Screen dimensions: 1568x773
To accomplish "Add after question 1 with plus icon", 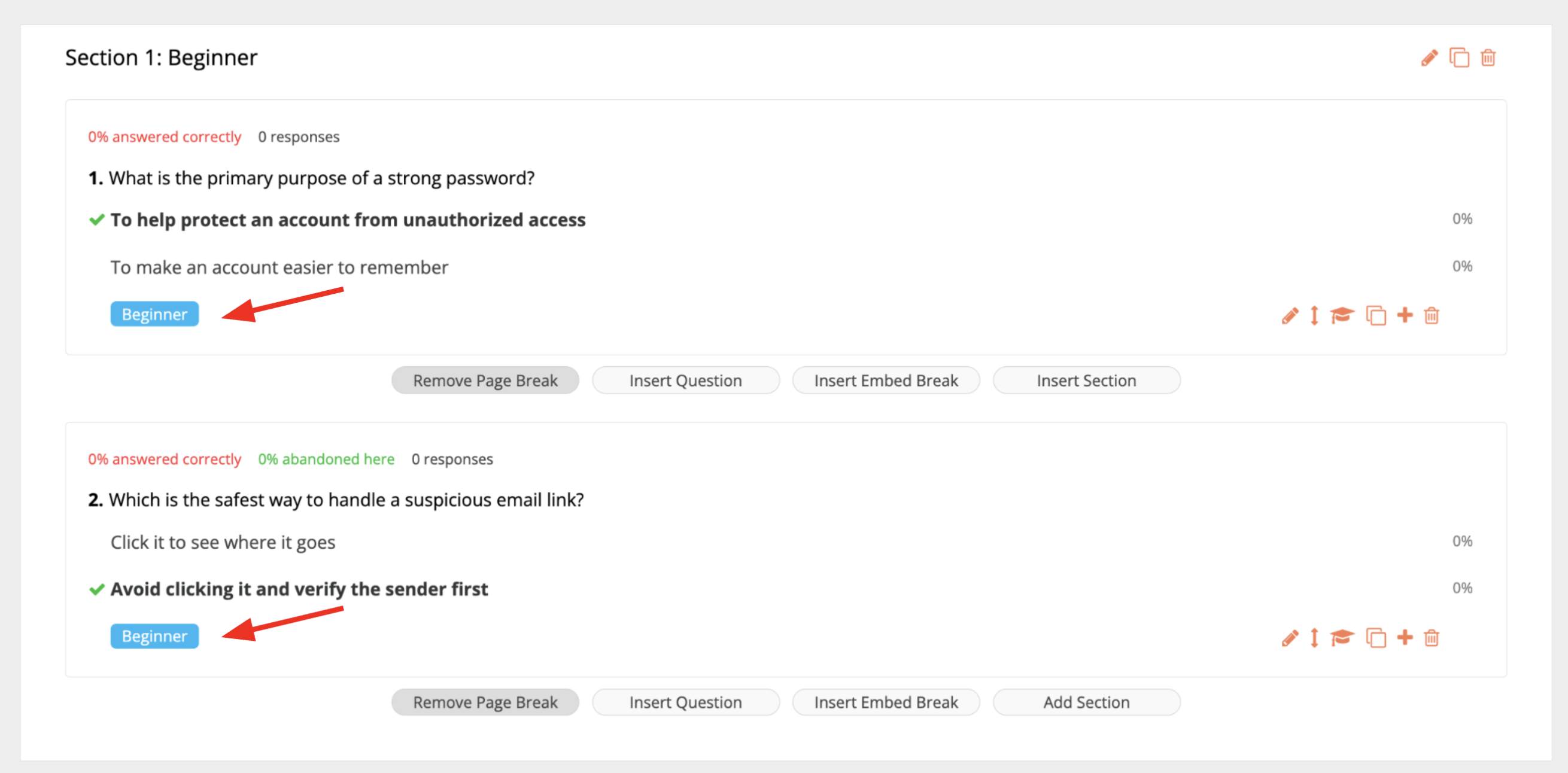I will (x=1405, y=315).
